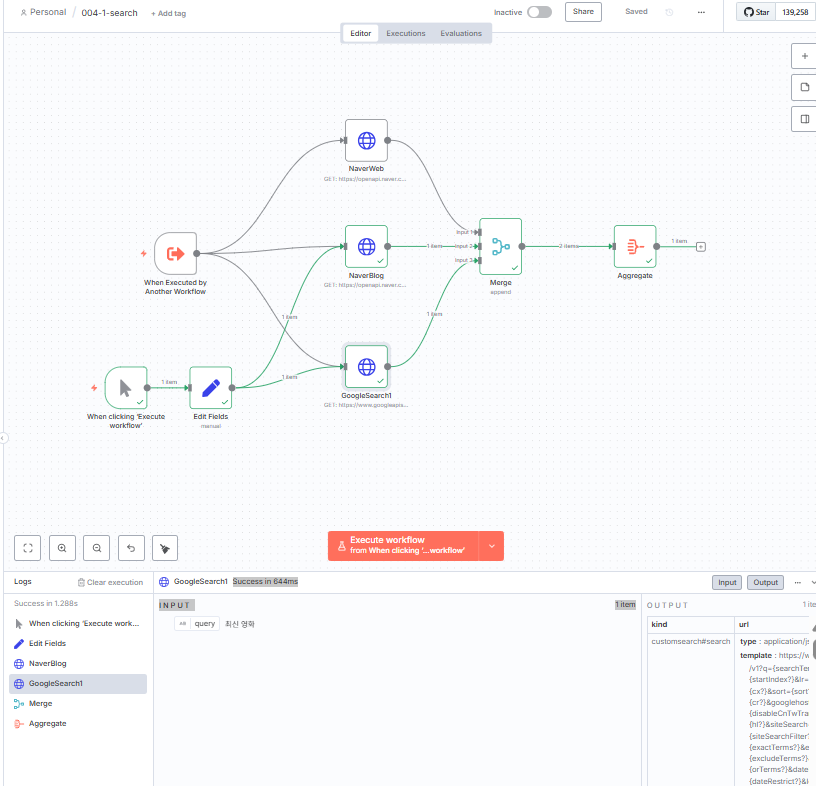Select the GoogleSearch1 node on canvas

tap(366, 366)
